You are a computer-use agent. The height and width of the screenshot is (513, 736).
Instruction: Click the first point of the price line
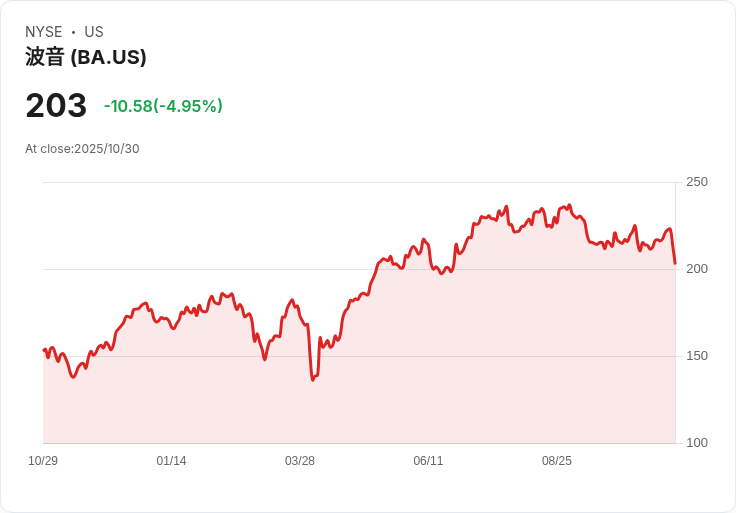tap(43, 350)
